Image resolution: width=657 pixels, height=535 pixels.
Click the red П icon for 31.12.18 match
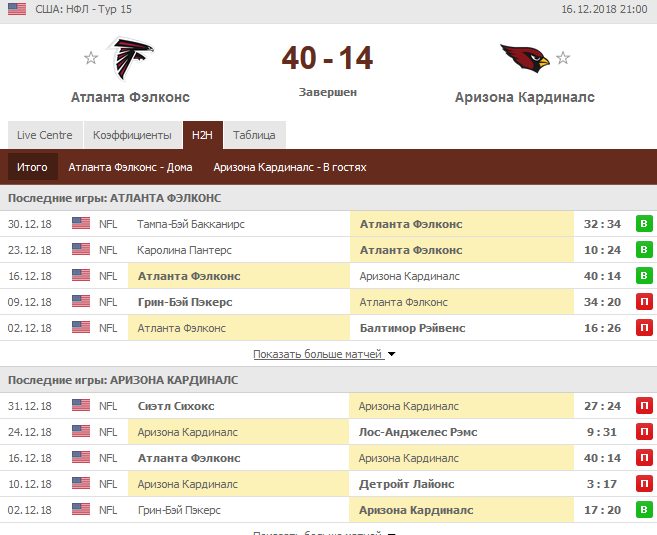(x=644, y=406)
